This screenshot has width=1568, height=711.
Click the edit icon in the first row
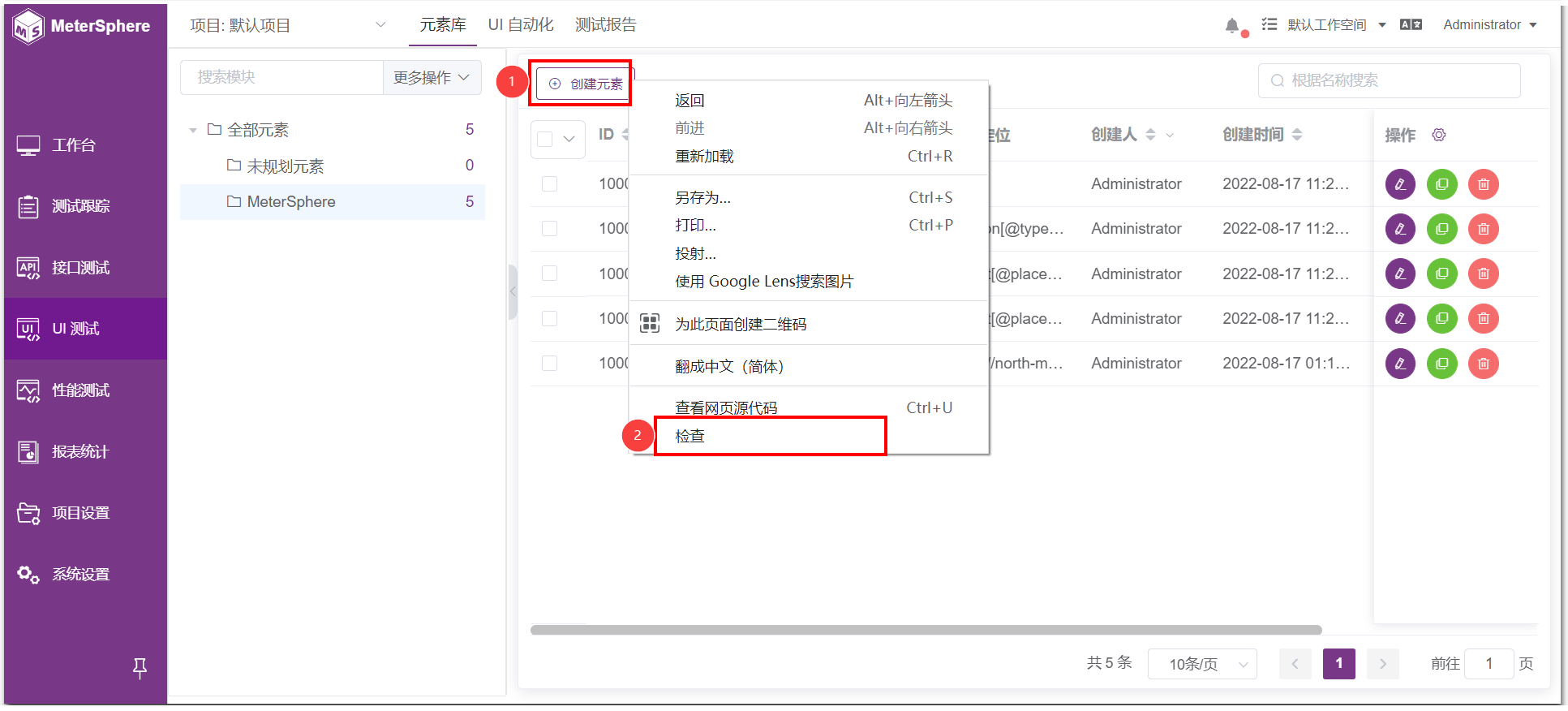tap(1400, 184)
